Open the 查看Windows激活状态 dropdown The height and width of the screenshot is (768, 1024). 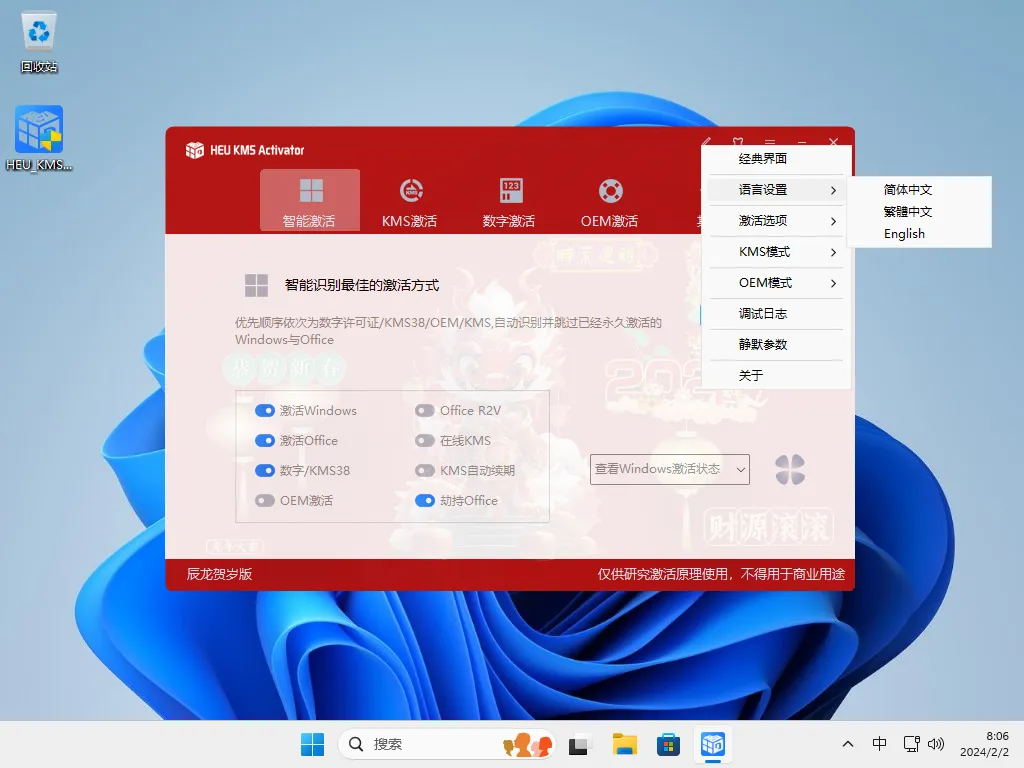point(669,470)
